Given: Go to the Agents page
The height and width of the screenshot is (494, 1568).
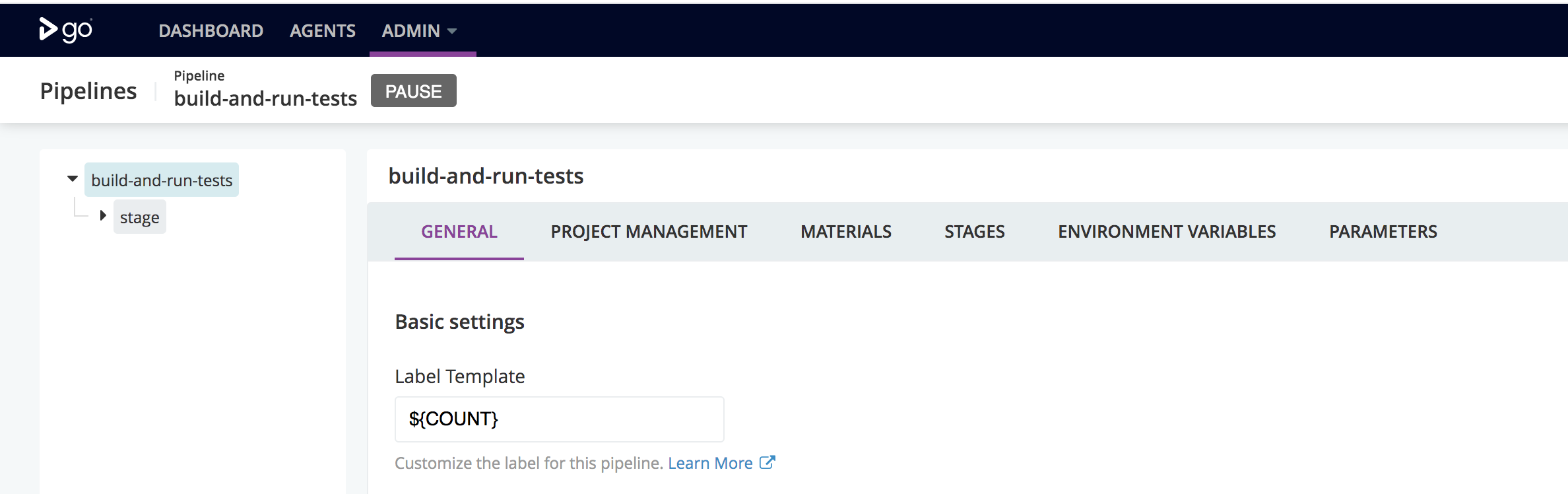Looking at the screenshot, I should [322, 31].
